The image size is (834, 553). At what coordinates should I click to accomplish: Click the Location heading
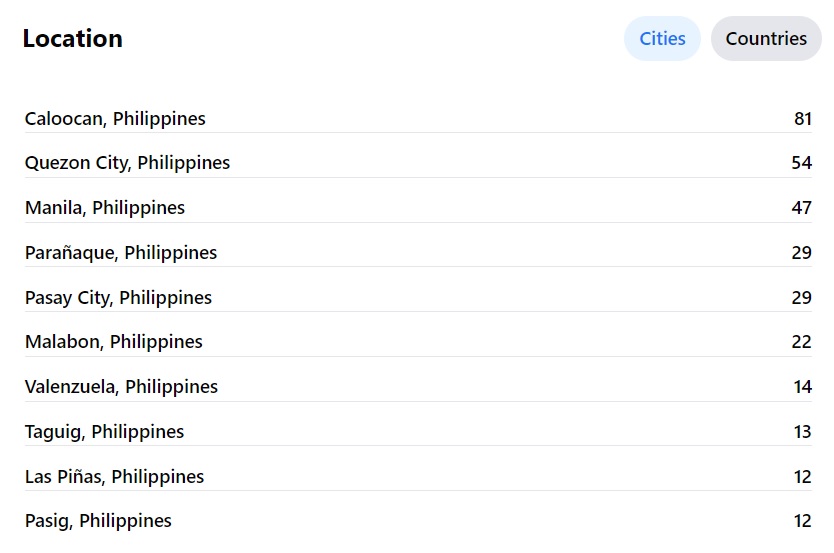pos(73,39)
